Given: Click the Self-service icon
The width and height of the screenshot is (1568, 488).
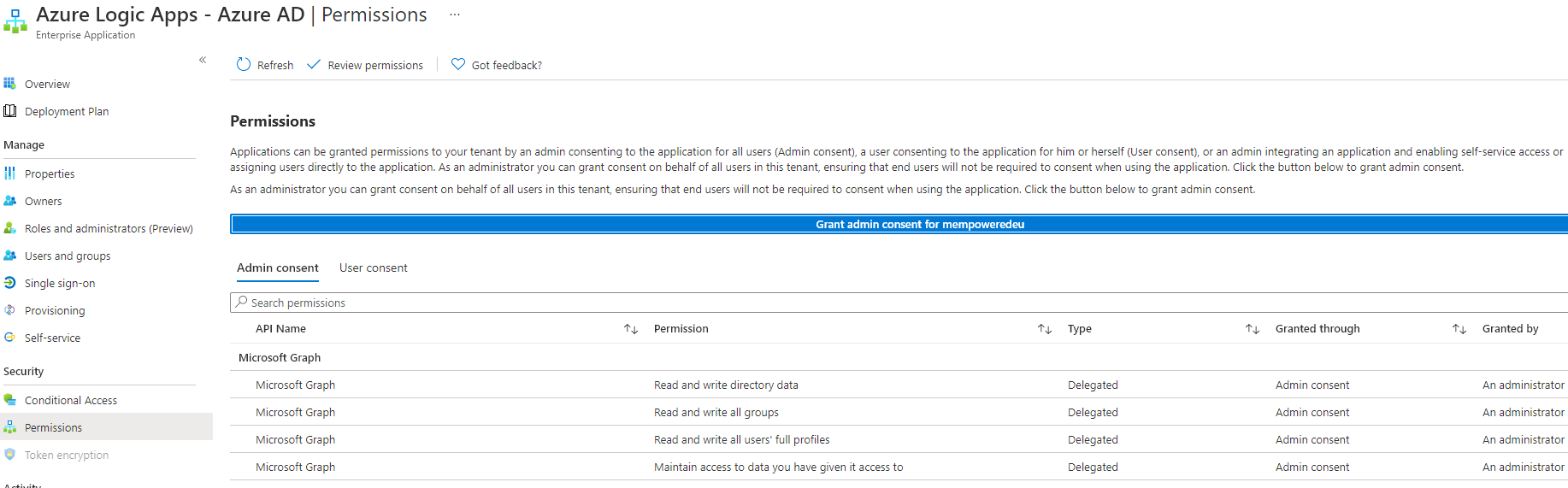Looking at the screenshot, I should click(10, 338).
